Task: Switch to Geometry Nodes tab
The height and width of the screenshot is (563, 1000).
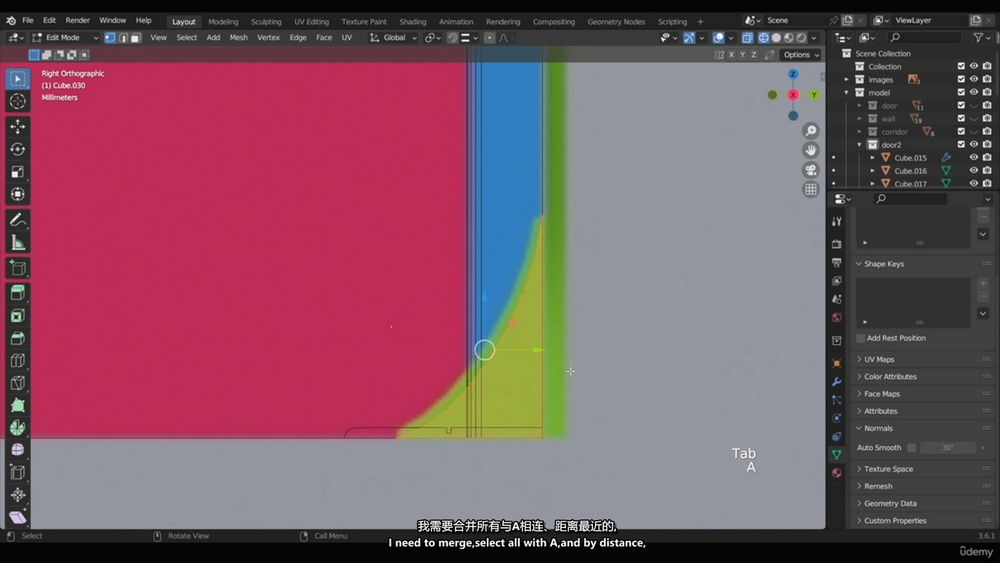Action: [x=616, y=22]
